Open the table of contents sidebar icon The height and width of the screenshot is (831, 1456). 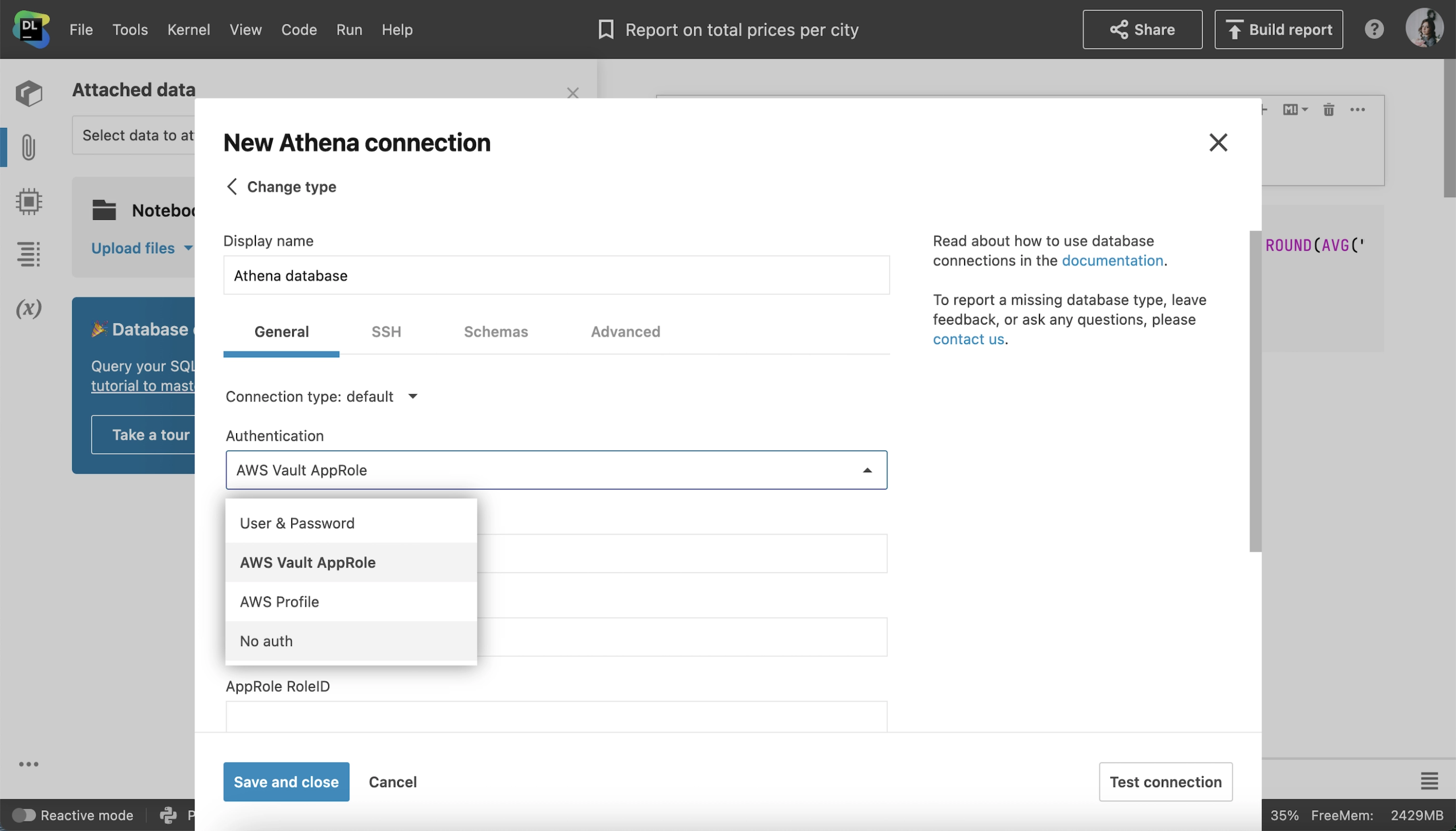coord(29,254)
